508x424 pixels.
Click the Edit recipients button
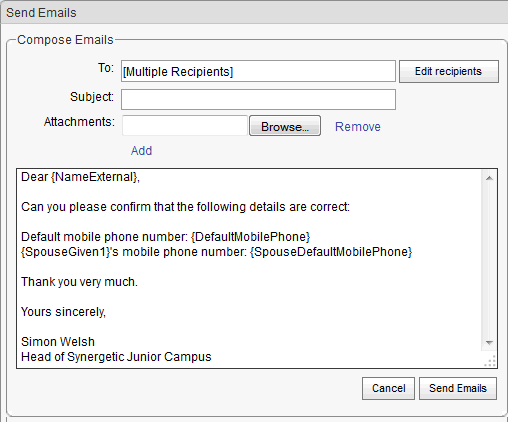(x=449, y=71)
